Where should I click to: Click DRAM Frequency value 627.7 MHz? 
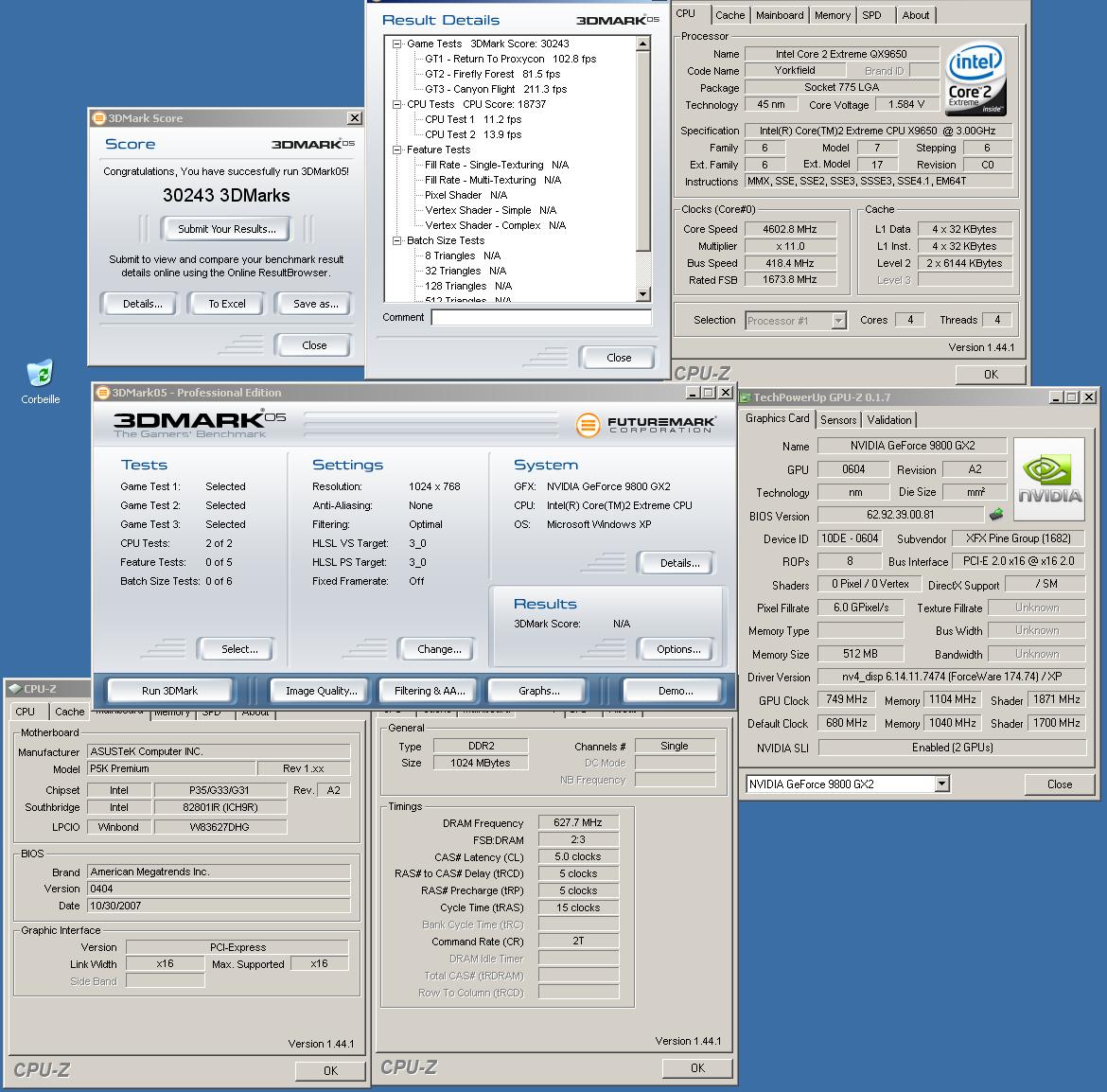[578, 822]
